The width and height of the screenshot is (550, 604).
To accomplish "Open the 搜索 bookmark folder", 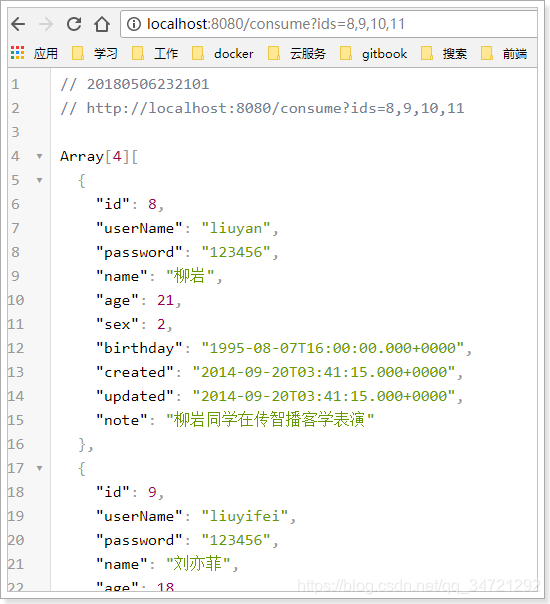I will coord(444,53).
